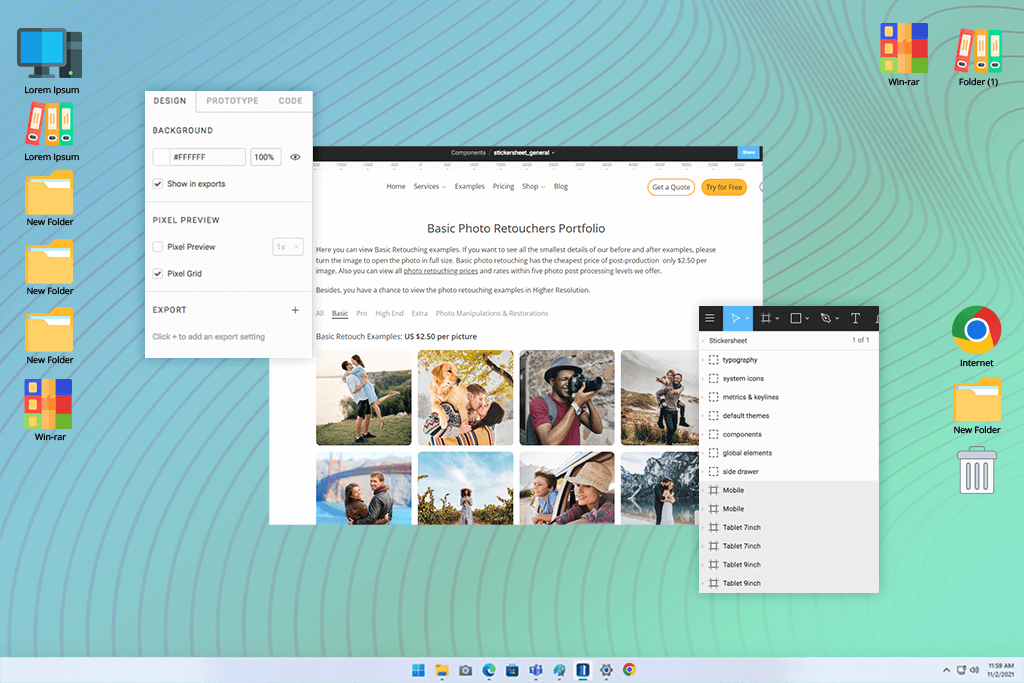Viewport: 1024px width, 683px height.
Task: Open Microsoft Teams from the taskbar
Action: [x=536, y=670]
